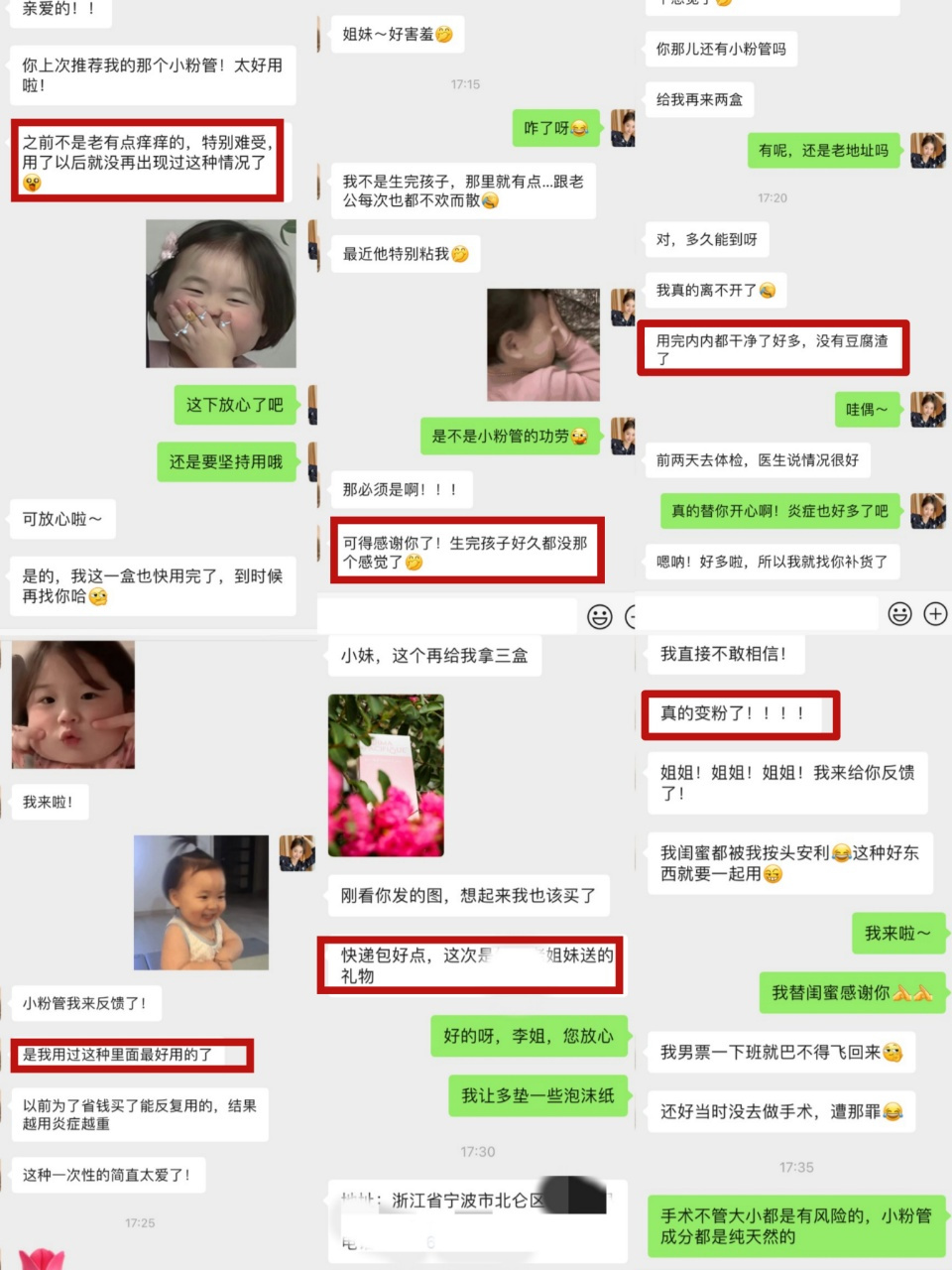Tap the emoji smiley icon in middle chat
This screenshot has height=1270, width=952.
tap(600, 616)
